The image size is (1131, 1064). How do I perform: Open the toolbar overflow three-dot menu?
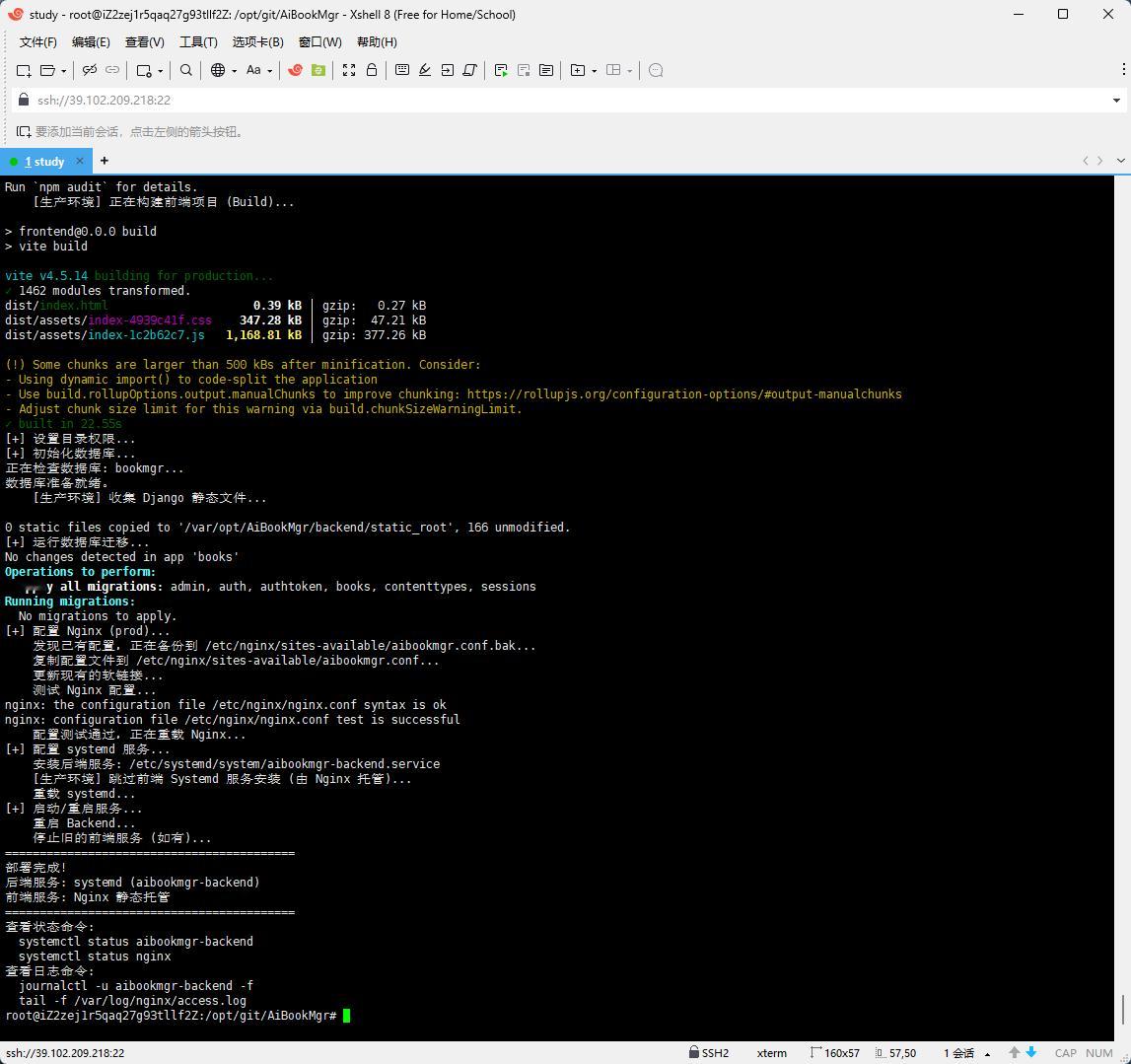(x=1123, y=69)
